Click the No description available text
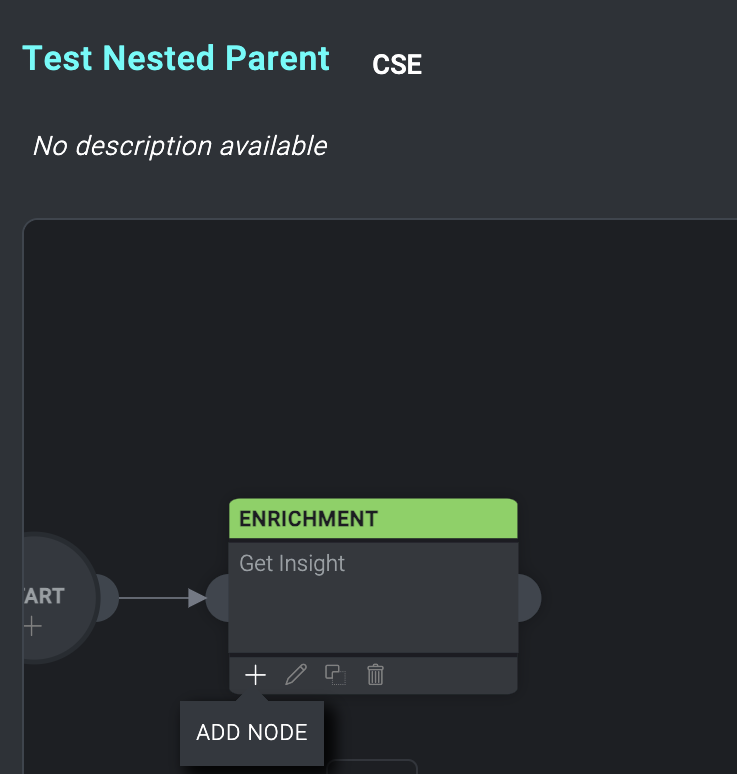Viewport: 737px width, 774px height. tap(180, 146)
